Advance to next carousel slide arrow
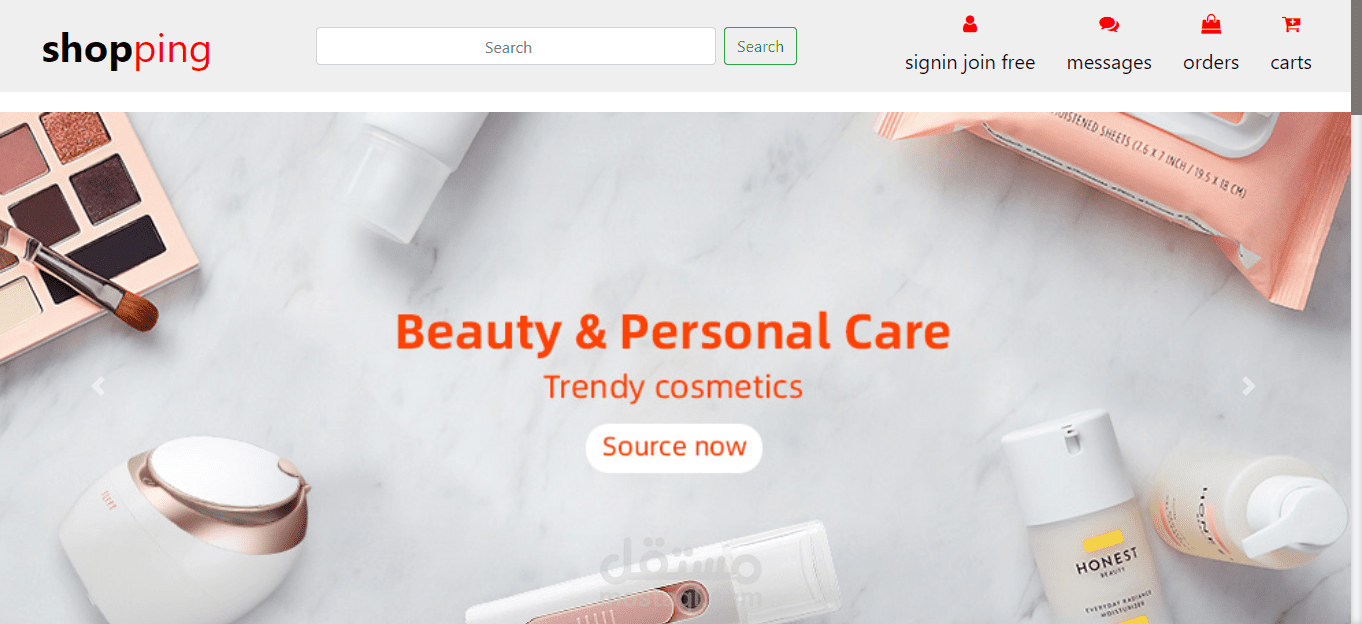Viewport: 1362px width, 624px height. pyautogui.click(x=1248, y=387)
